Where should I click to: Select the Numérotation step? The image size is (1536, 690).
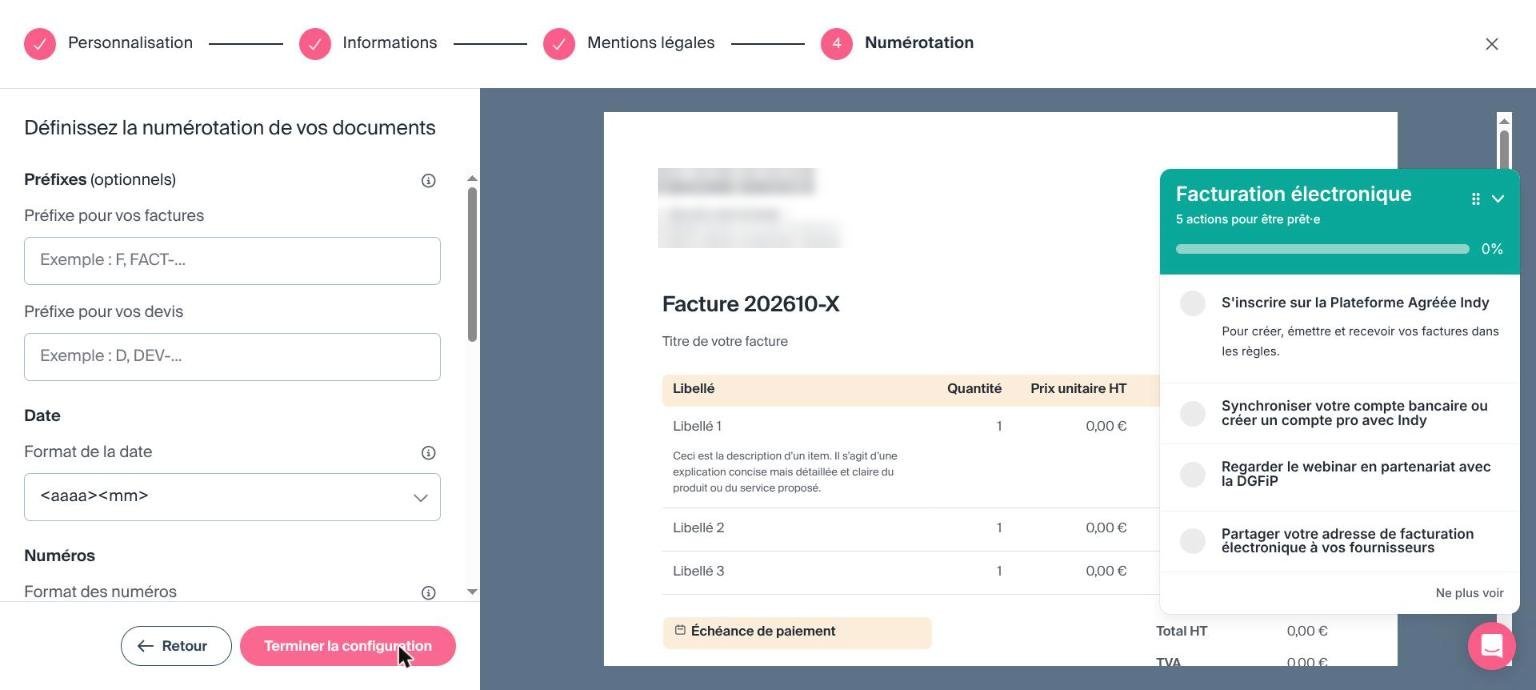(x=919, y=43)
